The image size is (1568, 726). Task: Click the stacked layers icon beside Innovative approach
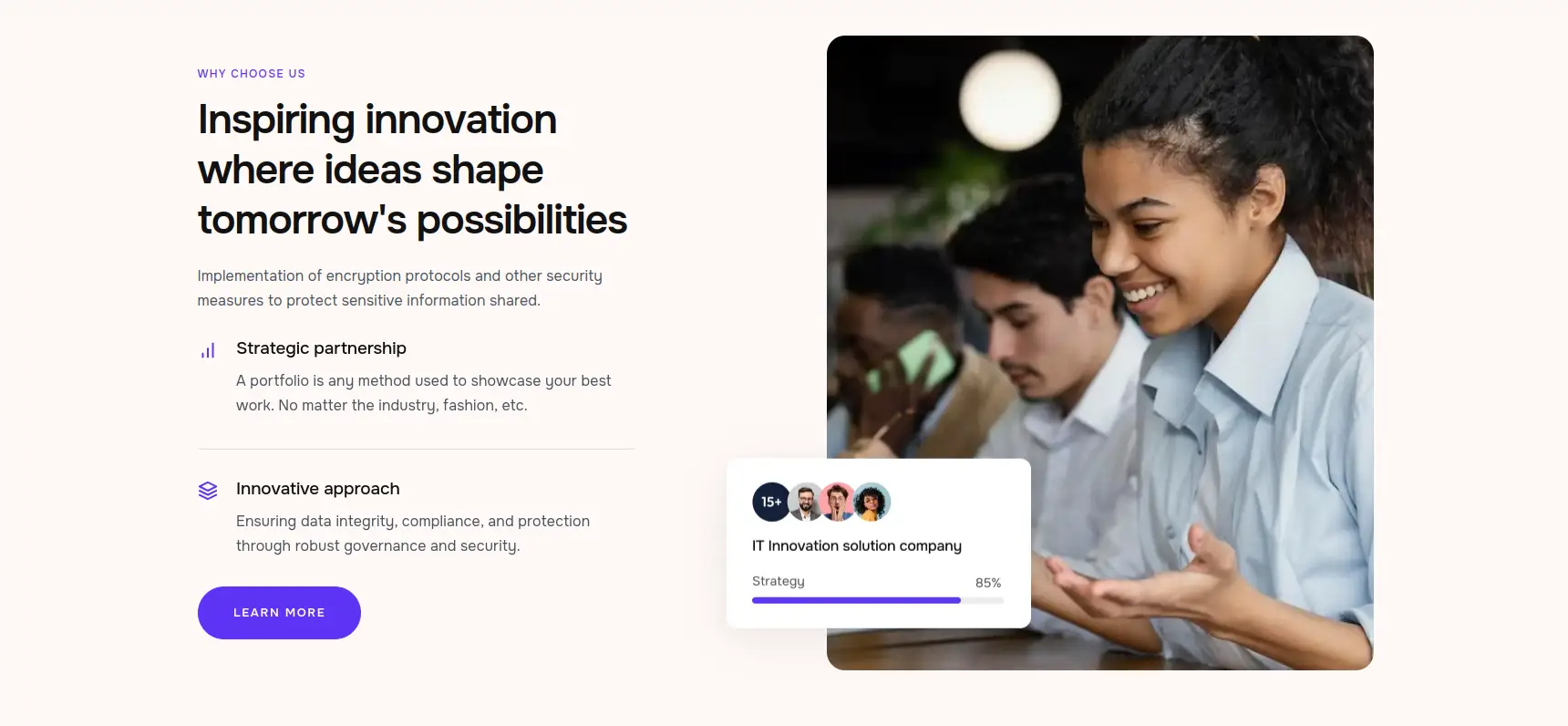tap(208, 491)
